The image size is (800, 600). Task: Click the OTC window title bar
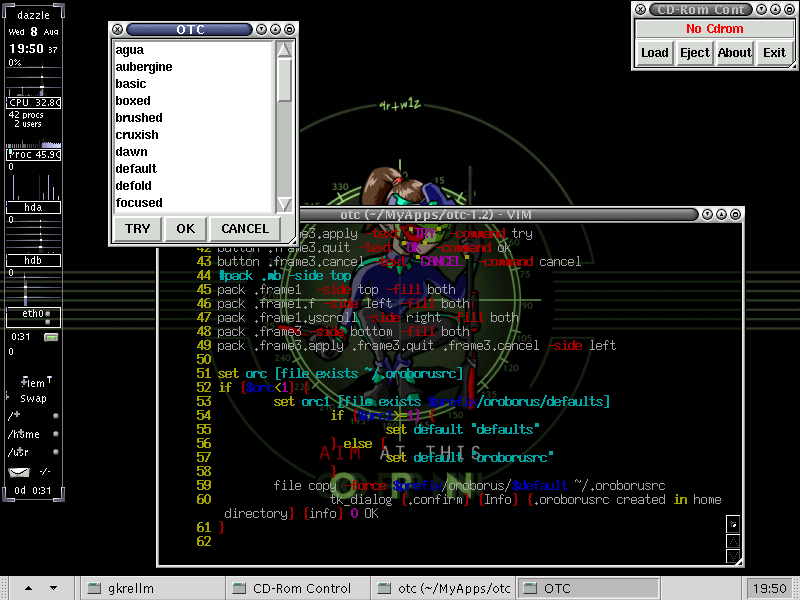(x=189, y=30)
